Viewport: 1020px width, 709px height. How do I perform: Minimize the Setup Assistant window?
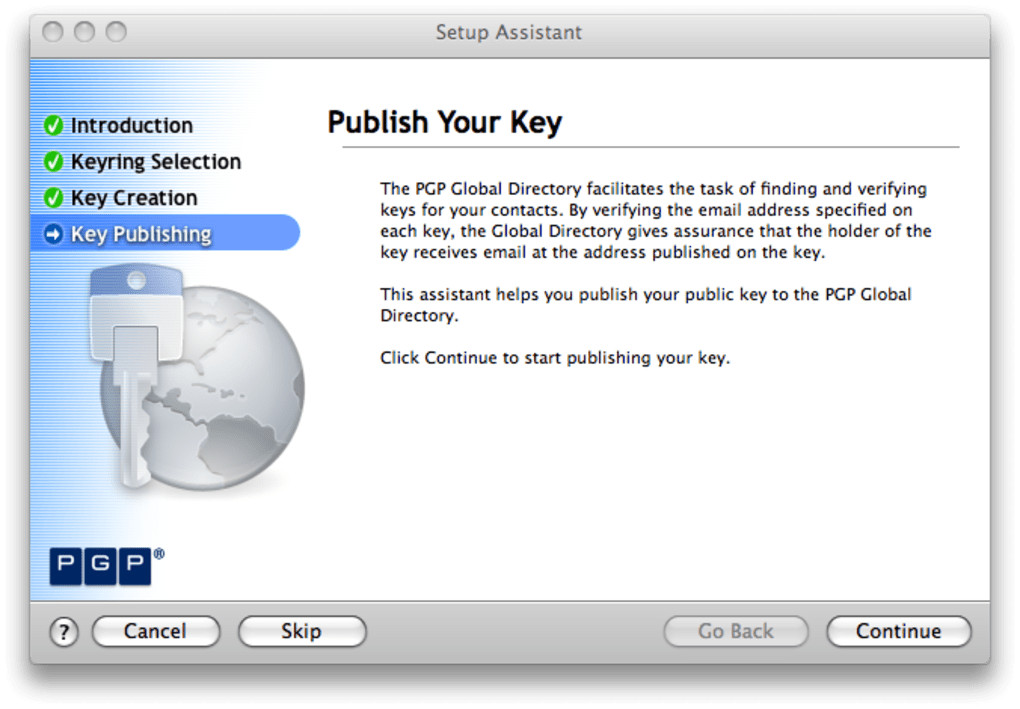pyautogui.click(x=84, y=32)
